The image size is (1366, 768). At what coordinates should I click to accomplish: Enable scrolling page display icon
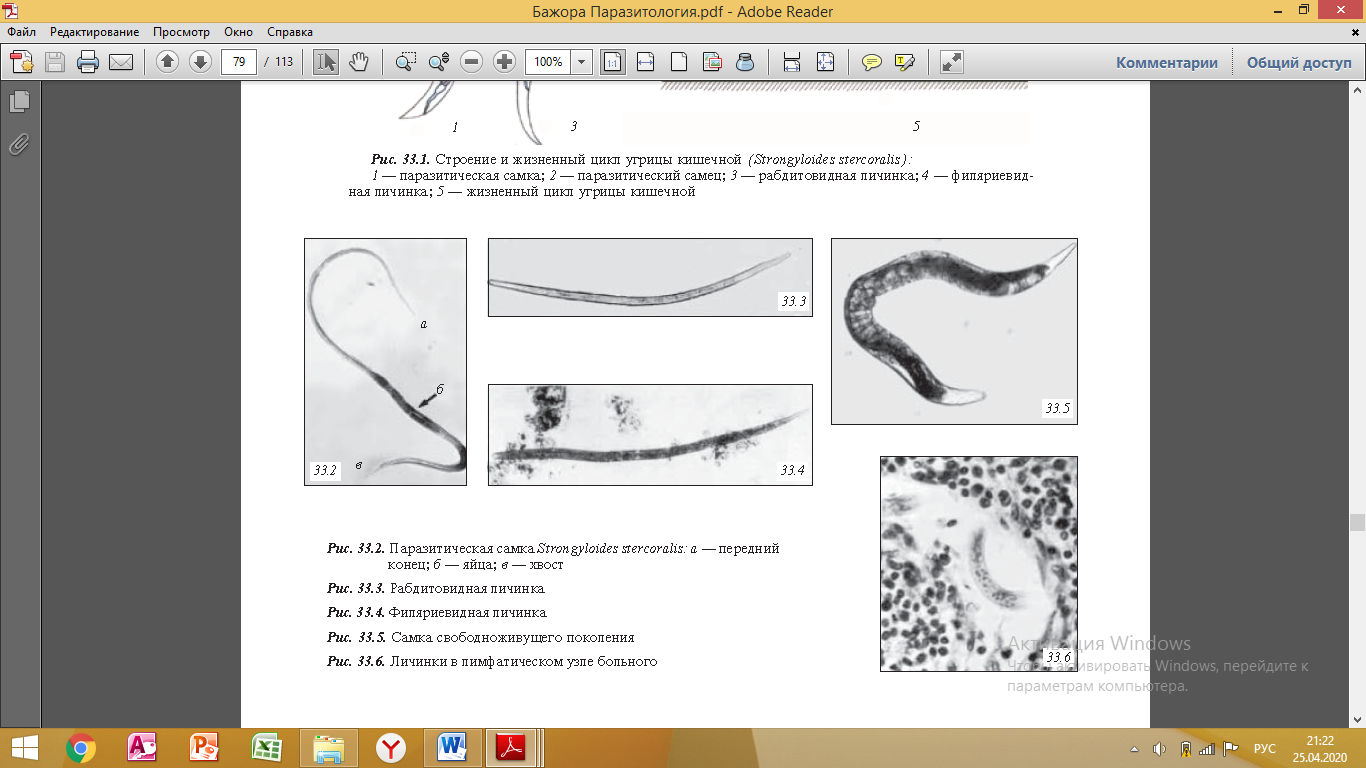[x=792, y=62]
